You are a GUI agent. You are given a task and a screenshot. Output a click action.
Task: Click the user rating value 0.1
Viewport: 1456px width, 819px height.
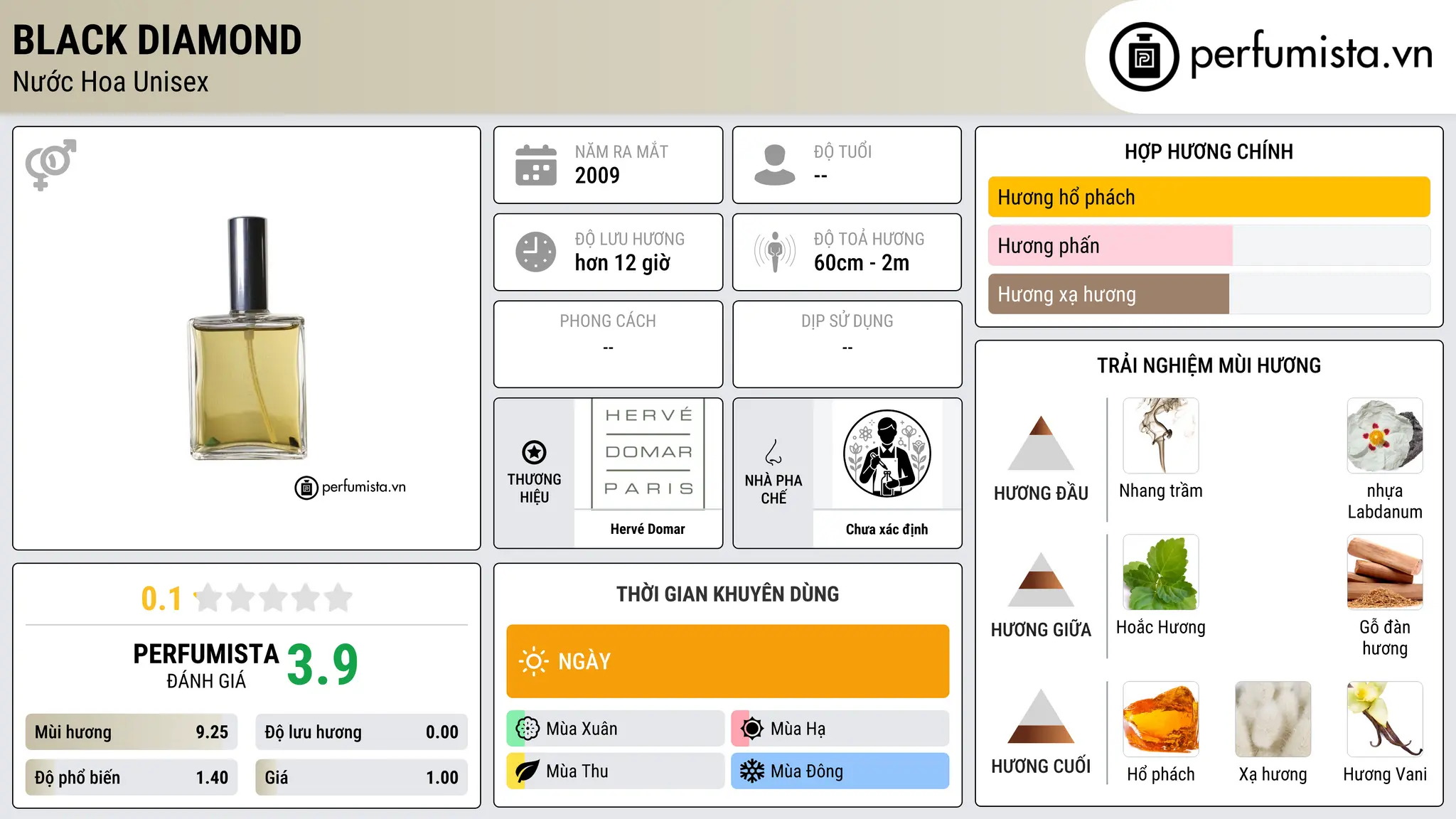pos(161,599)
